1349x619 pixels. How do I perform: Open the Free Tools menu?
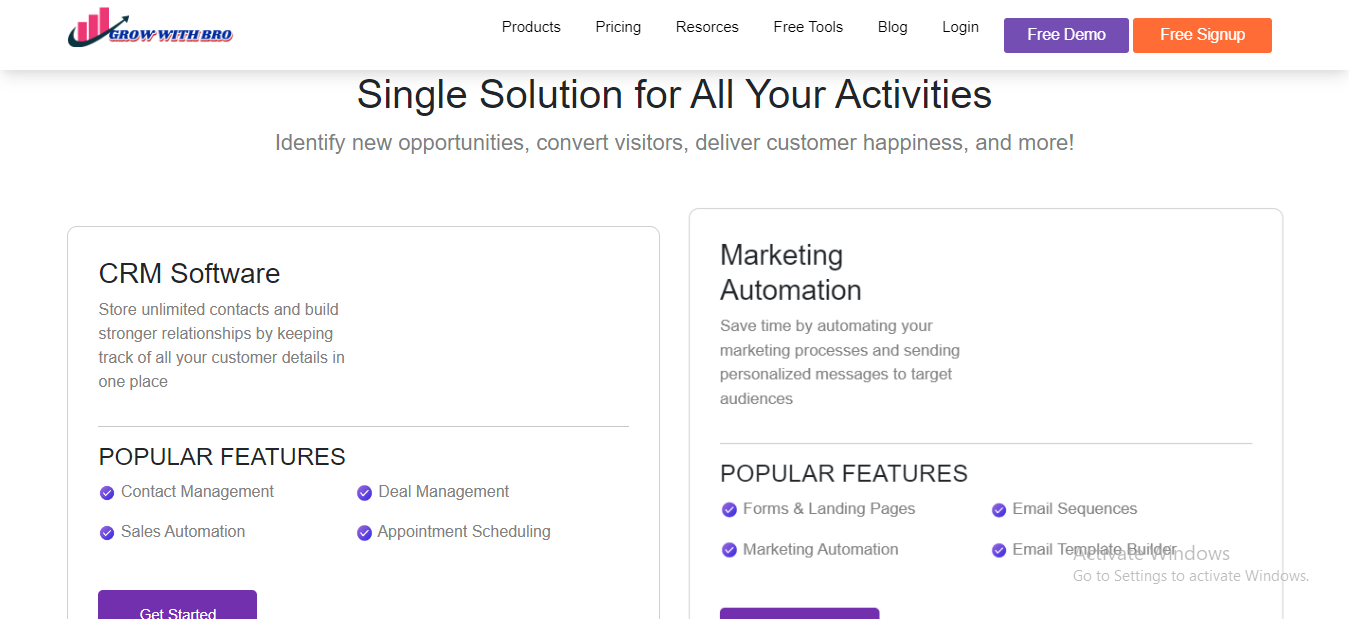point(808,27)
